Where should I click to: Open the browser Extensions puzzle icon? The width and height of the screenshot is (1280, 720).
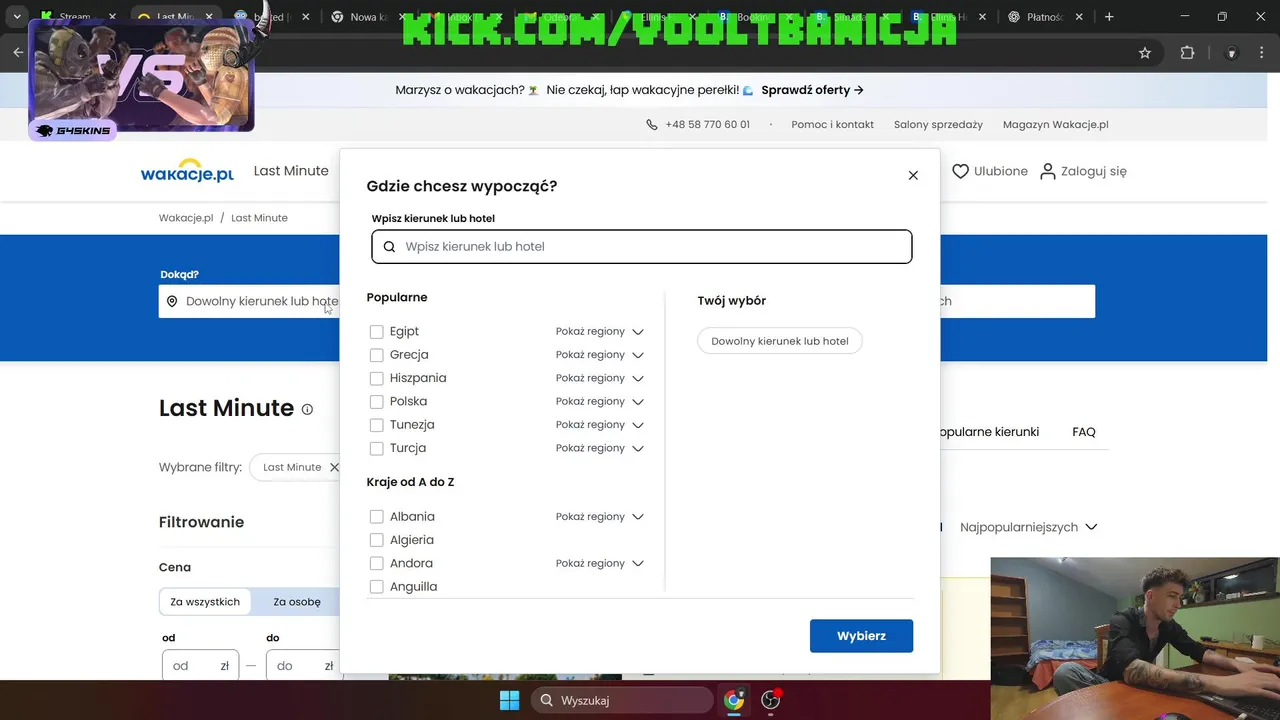pyautogui.click(x=1188, y=53)
